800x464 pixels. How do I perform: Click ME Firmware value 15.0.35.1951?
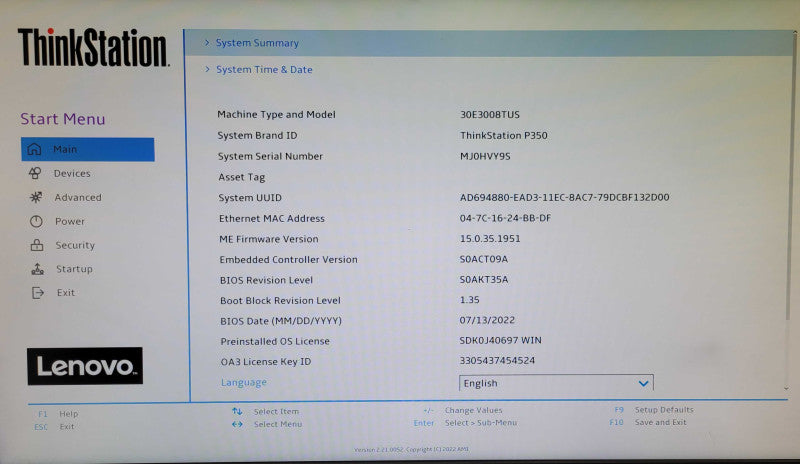pyautogui.click(x=490, y=238)
